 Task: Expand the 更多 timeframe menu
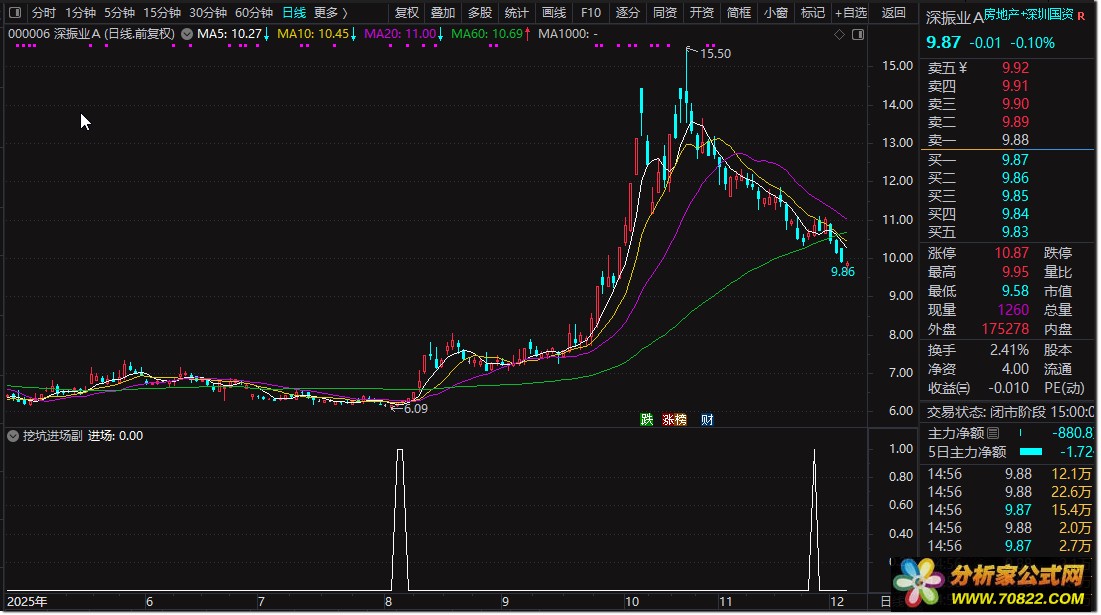[x=330, y=13]
